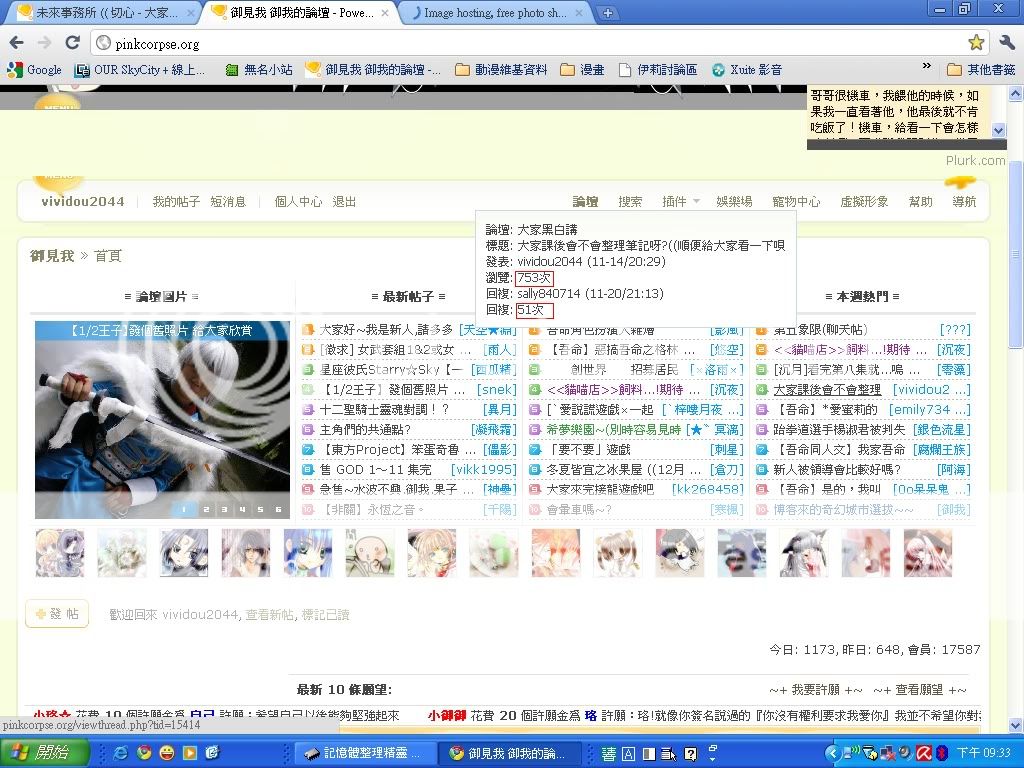Open the OUR SkyCity bookmark

coord(140,69)
